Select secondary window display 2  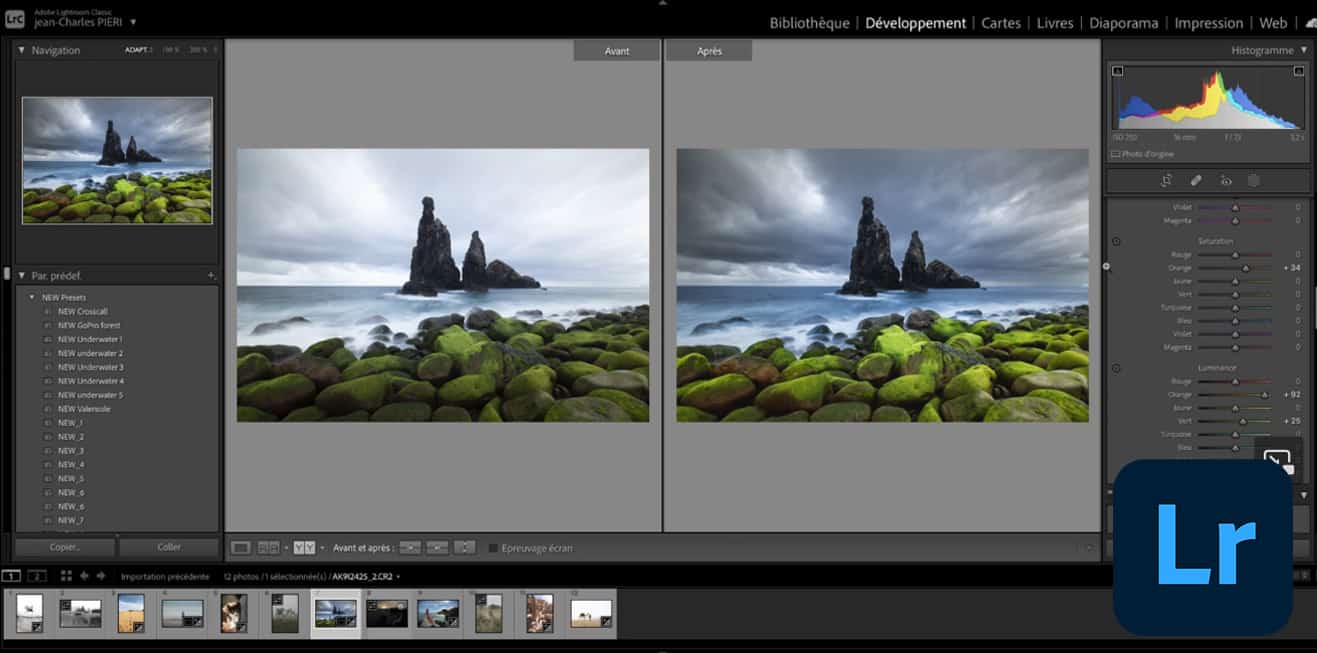36,576
